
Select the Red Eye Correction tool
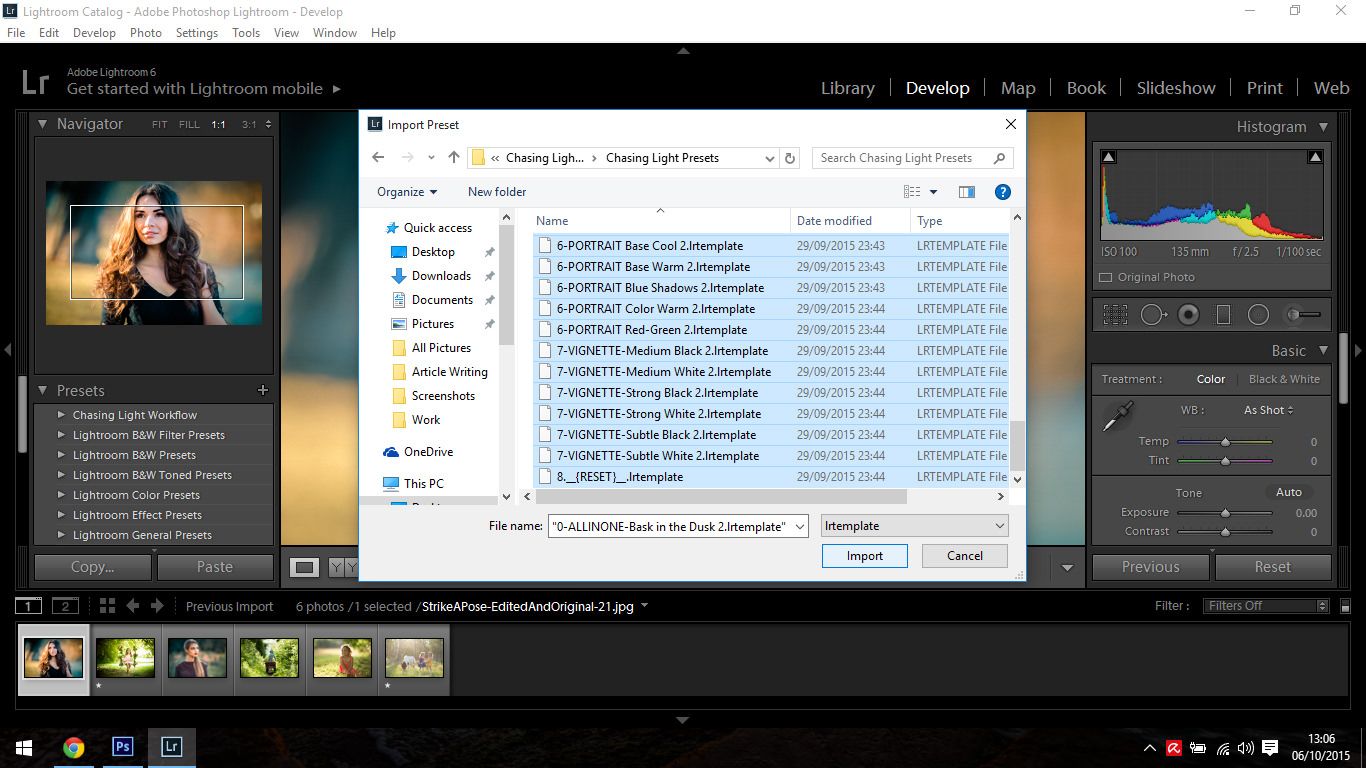click(x=1188, y=315)
